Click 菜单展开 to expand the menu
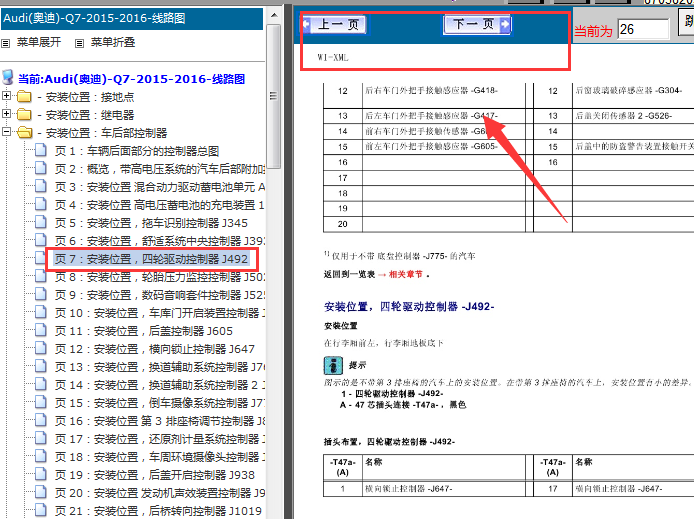 (39, 42)
